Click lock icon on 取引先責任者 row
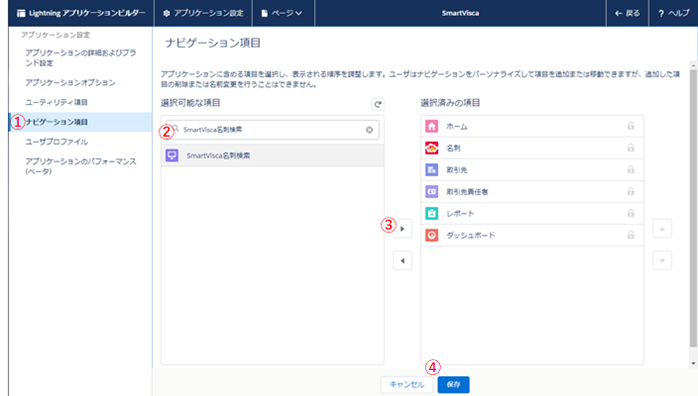Image resolution: width=698 pixels, height=396 pixels. (631, 191)
